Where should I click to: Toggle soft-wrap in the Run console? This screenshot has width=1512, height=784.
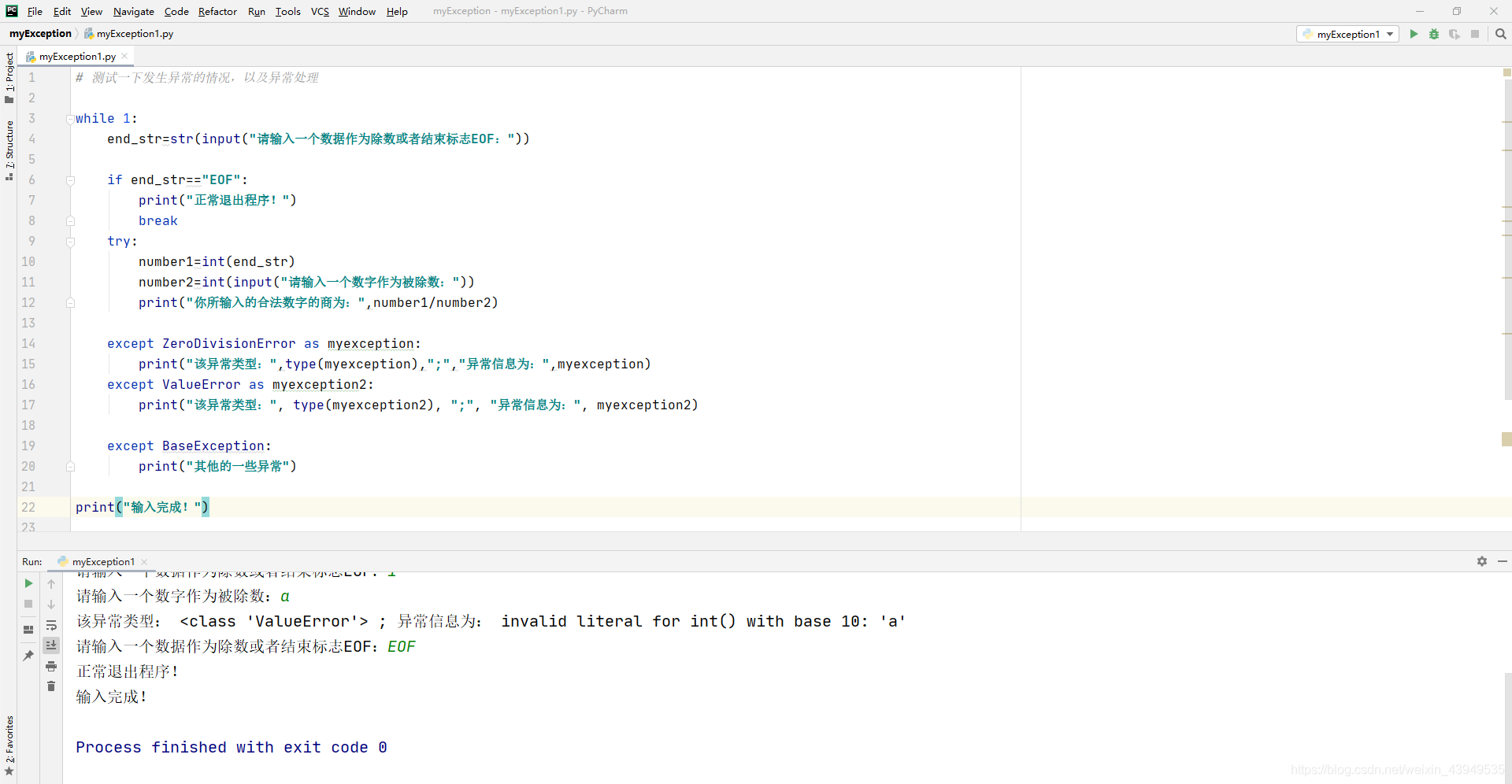(x=51, y=625)
